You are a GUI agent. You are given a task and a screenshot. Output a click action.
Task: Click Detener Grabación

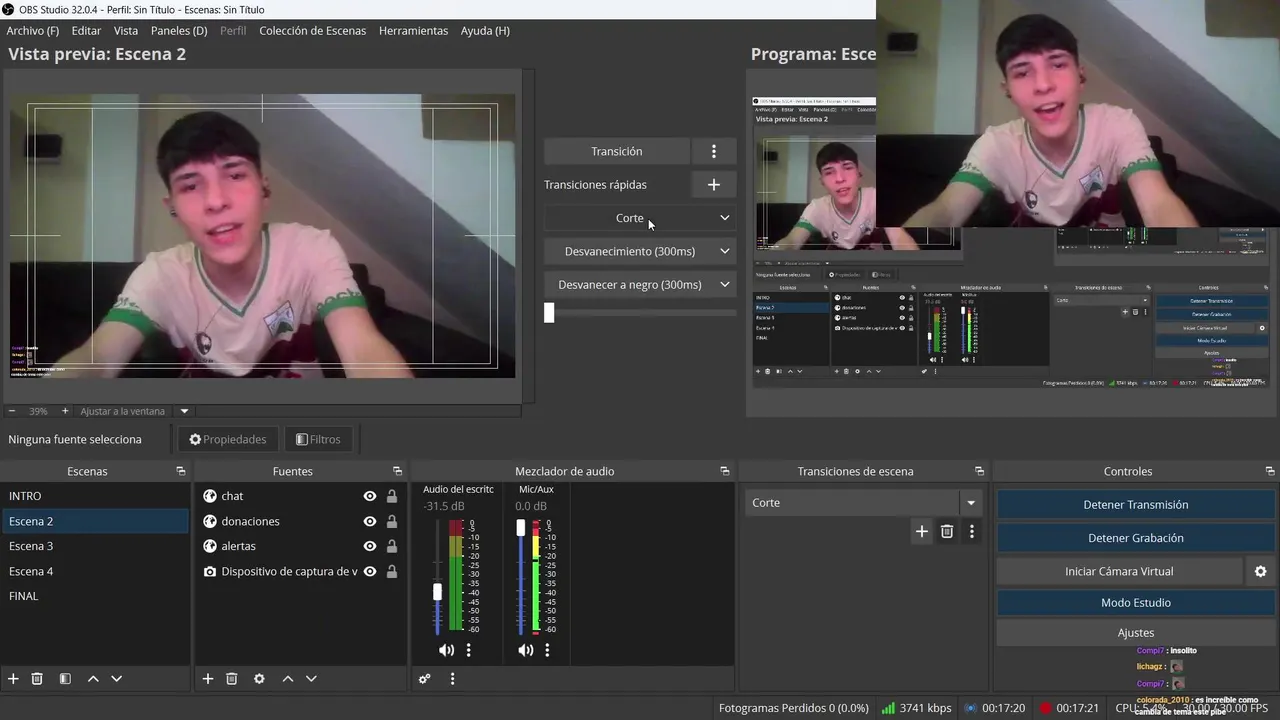coord(1136,538)
